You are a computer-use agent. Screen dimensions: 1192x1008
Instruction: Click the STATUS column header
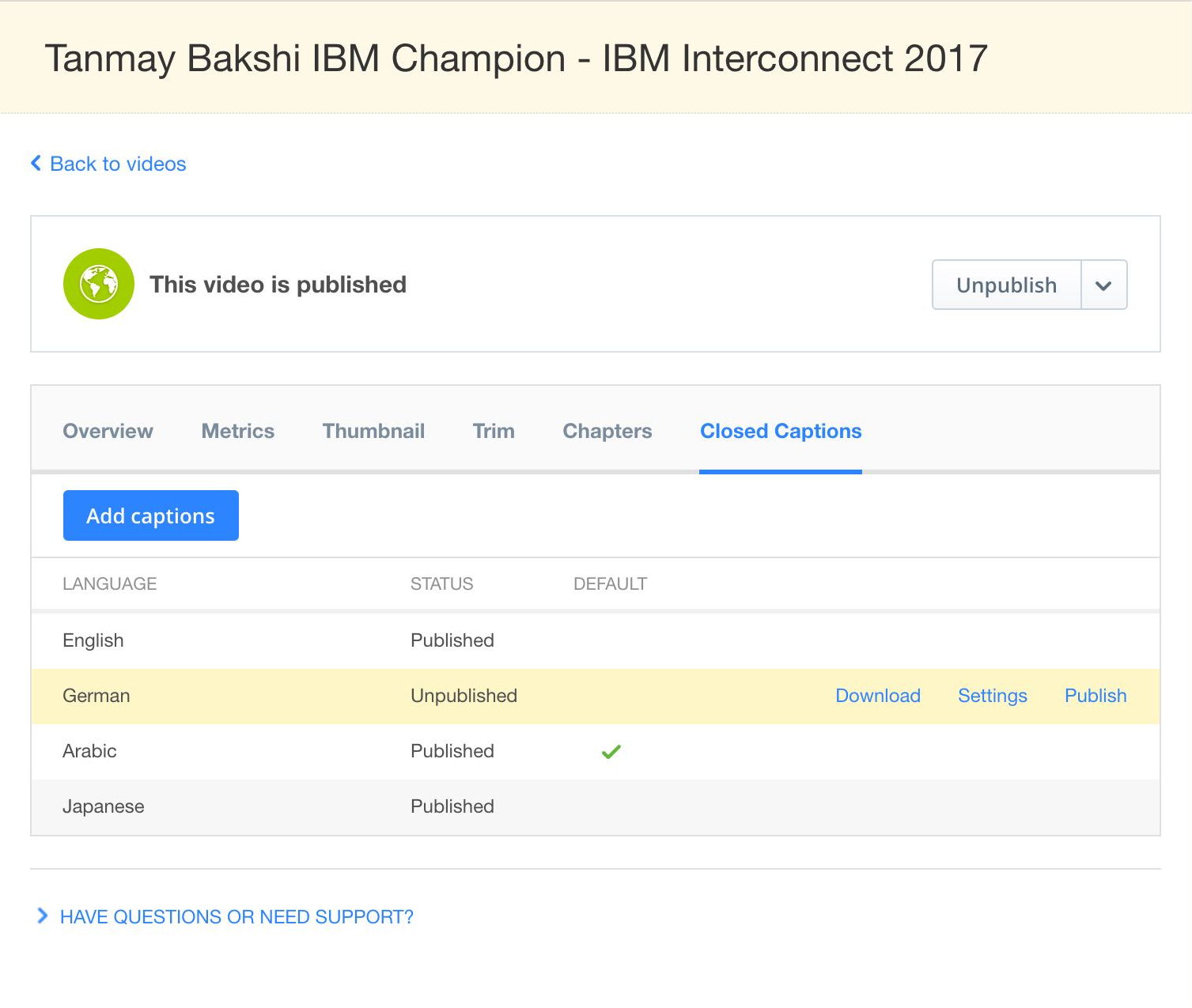441,583
